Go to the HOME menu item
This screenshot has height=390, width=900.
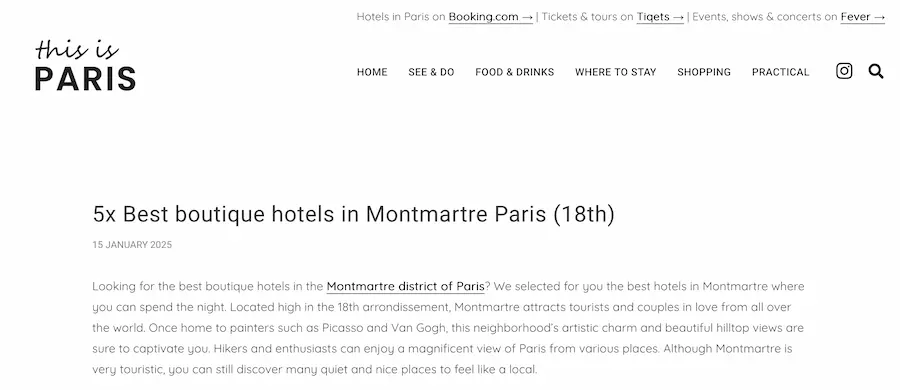pos(372,72)
